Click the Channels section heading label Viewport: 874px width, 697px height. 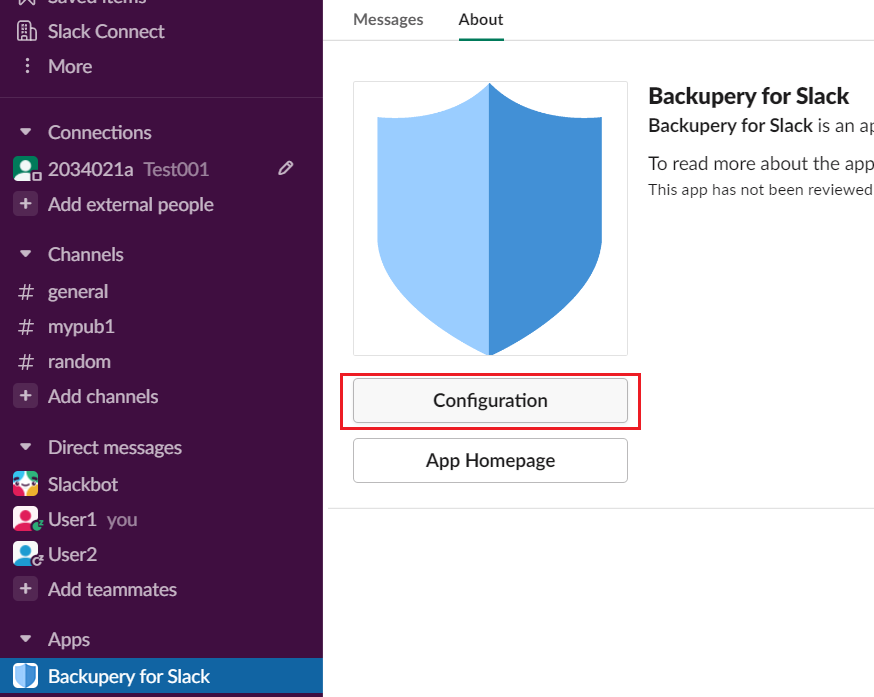pos(86,255)
